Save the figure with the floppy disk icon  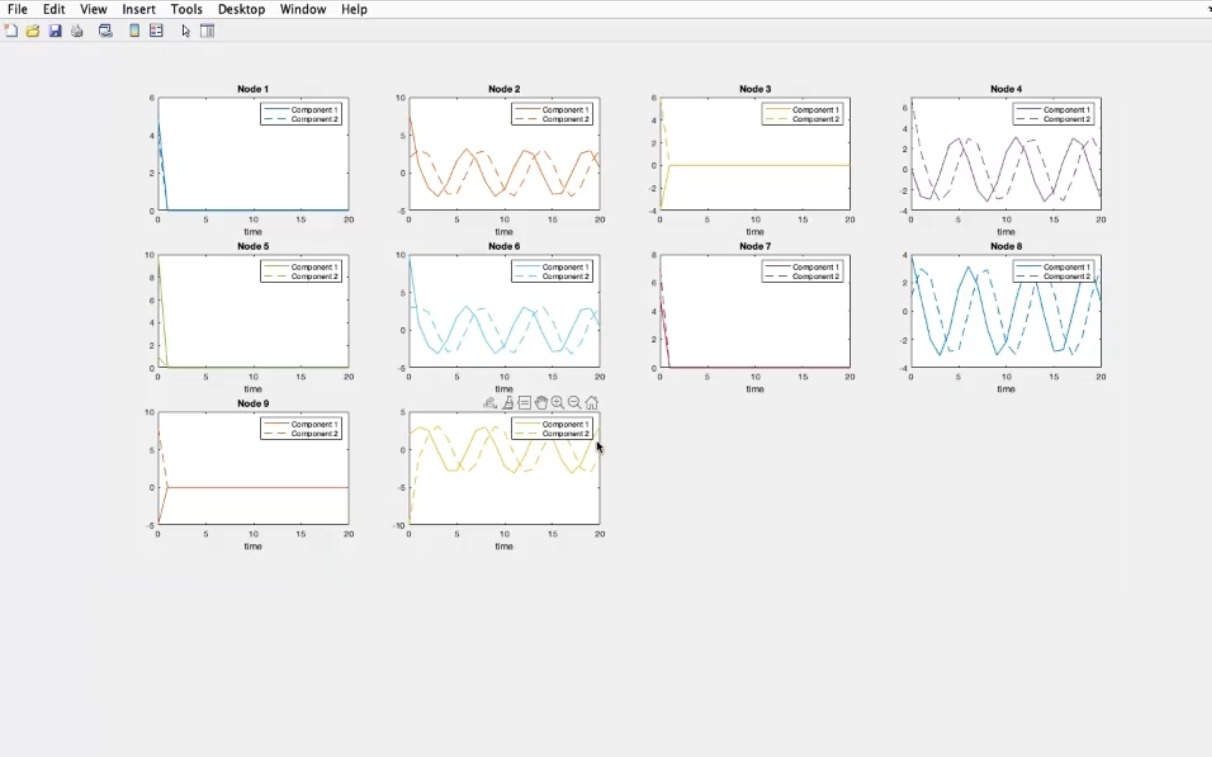(x=55, y=31)
